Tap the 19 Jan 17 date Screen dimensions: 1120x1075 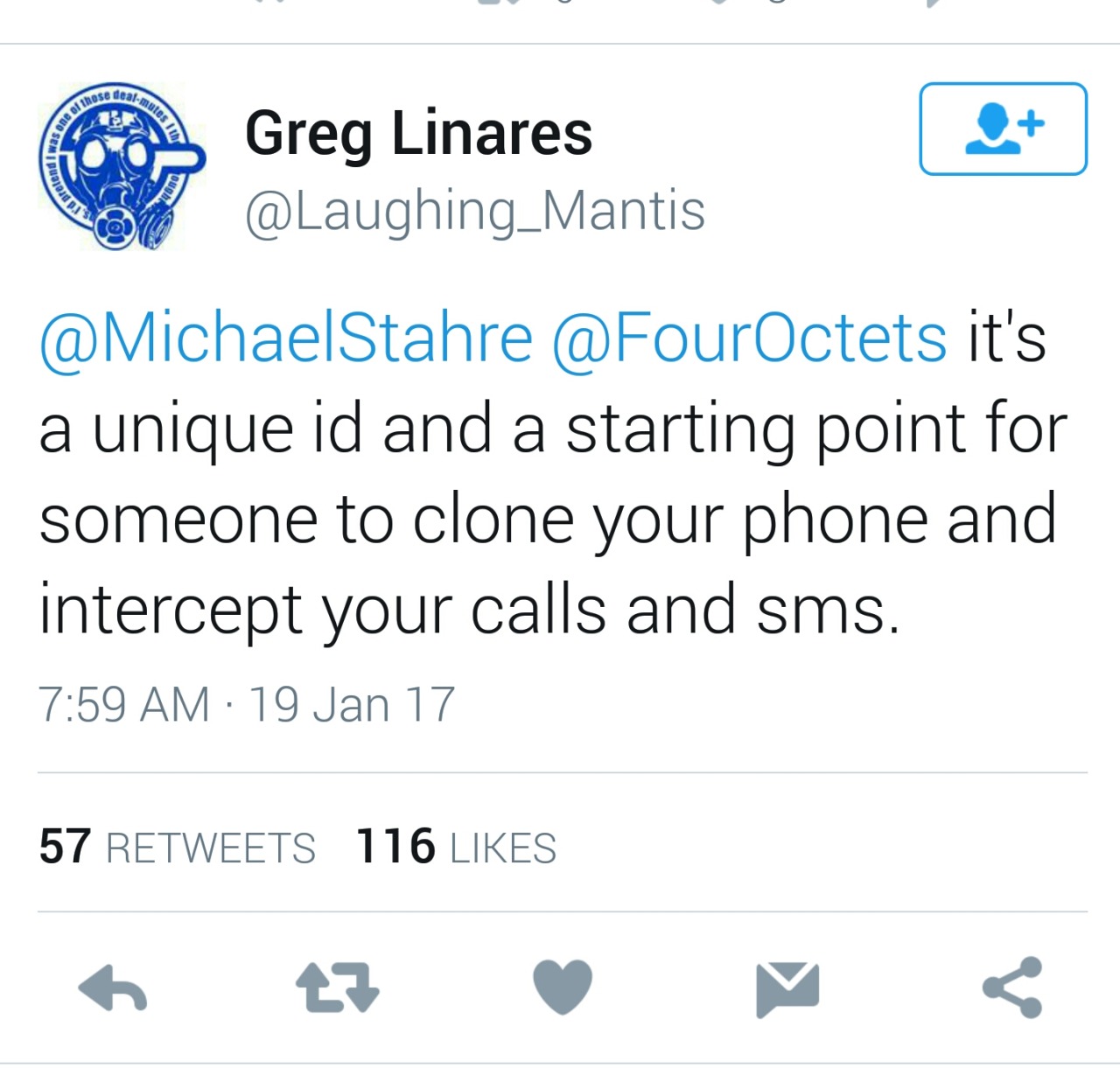pyautogui.click(x=352, y=704)
